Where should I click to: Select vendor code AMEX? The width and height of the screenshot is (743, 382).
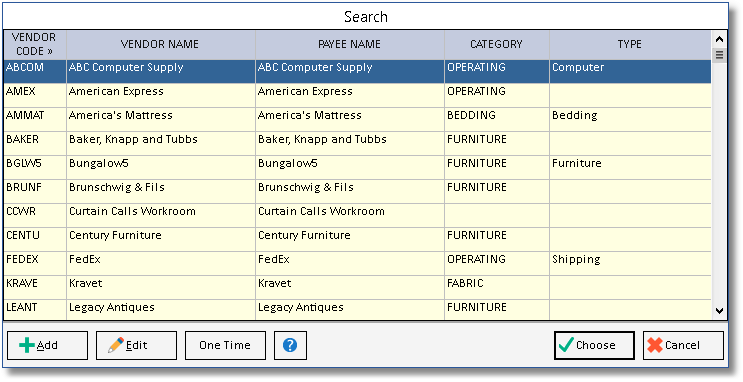[x=20, y=91]
